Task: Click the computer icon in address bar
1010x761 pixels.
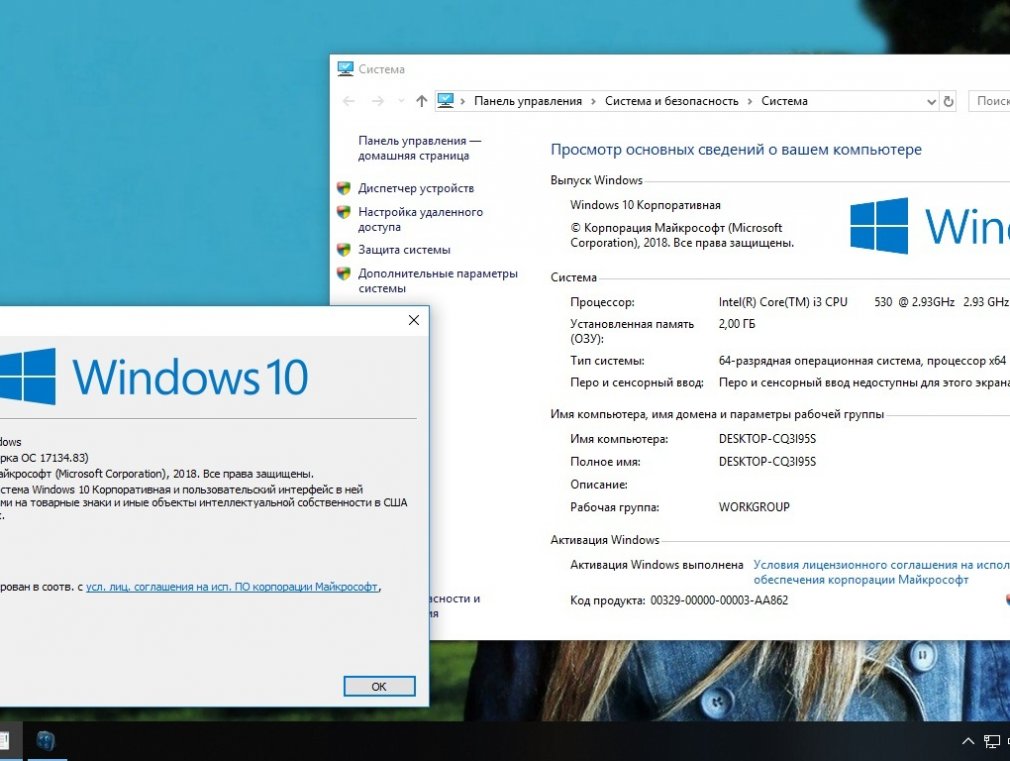Action: point(445,101)
